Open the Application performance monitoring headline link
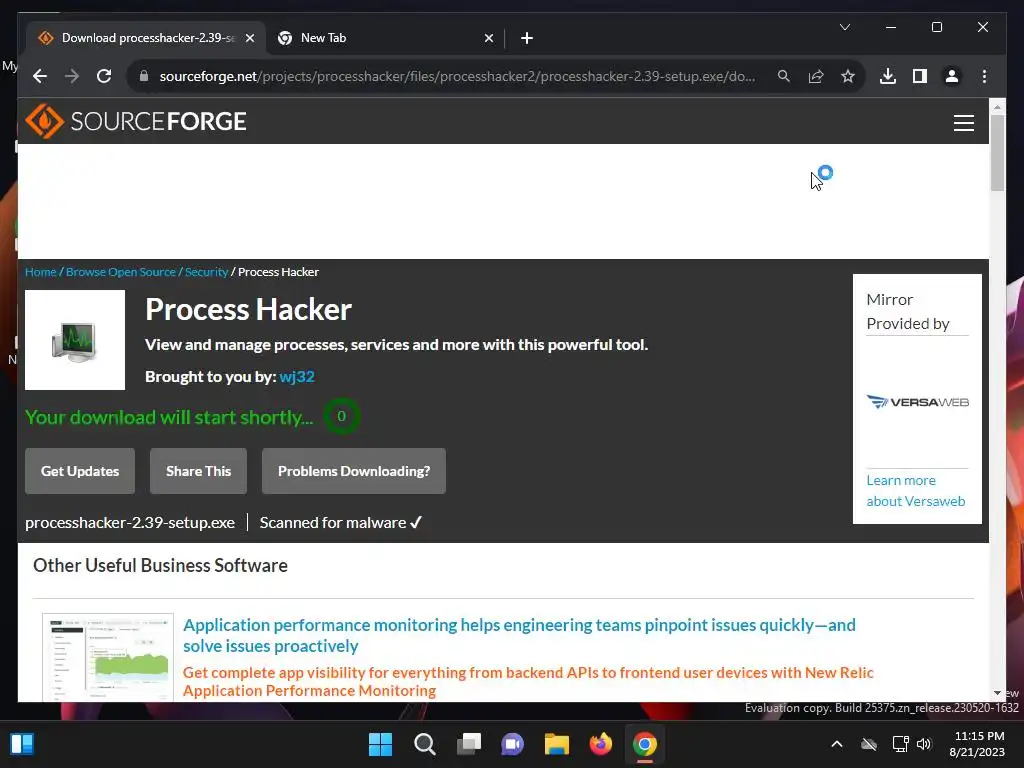Screen dimensions: 1024x768 pyautogui.click(x=519, y=635)
